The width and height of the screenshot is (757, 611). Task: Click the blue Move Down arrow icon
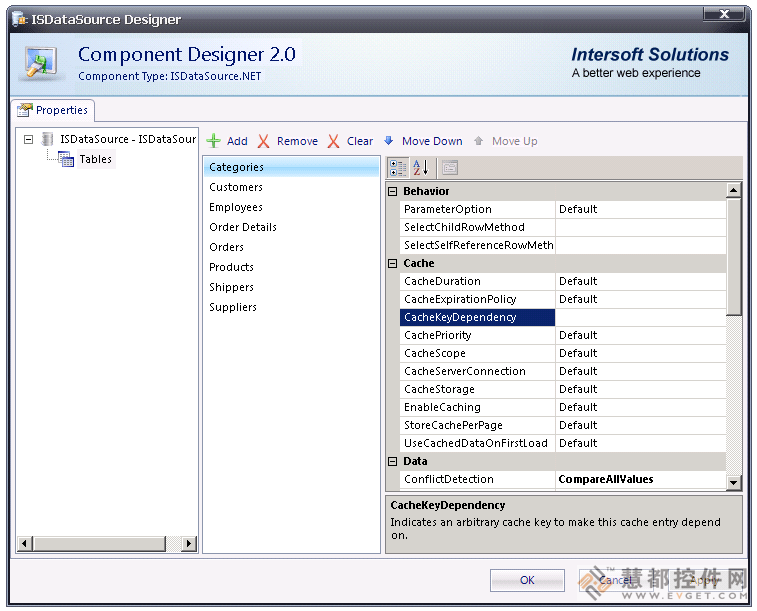(389, 140)
